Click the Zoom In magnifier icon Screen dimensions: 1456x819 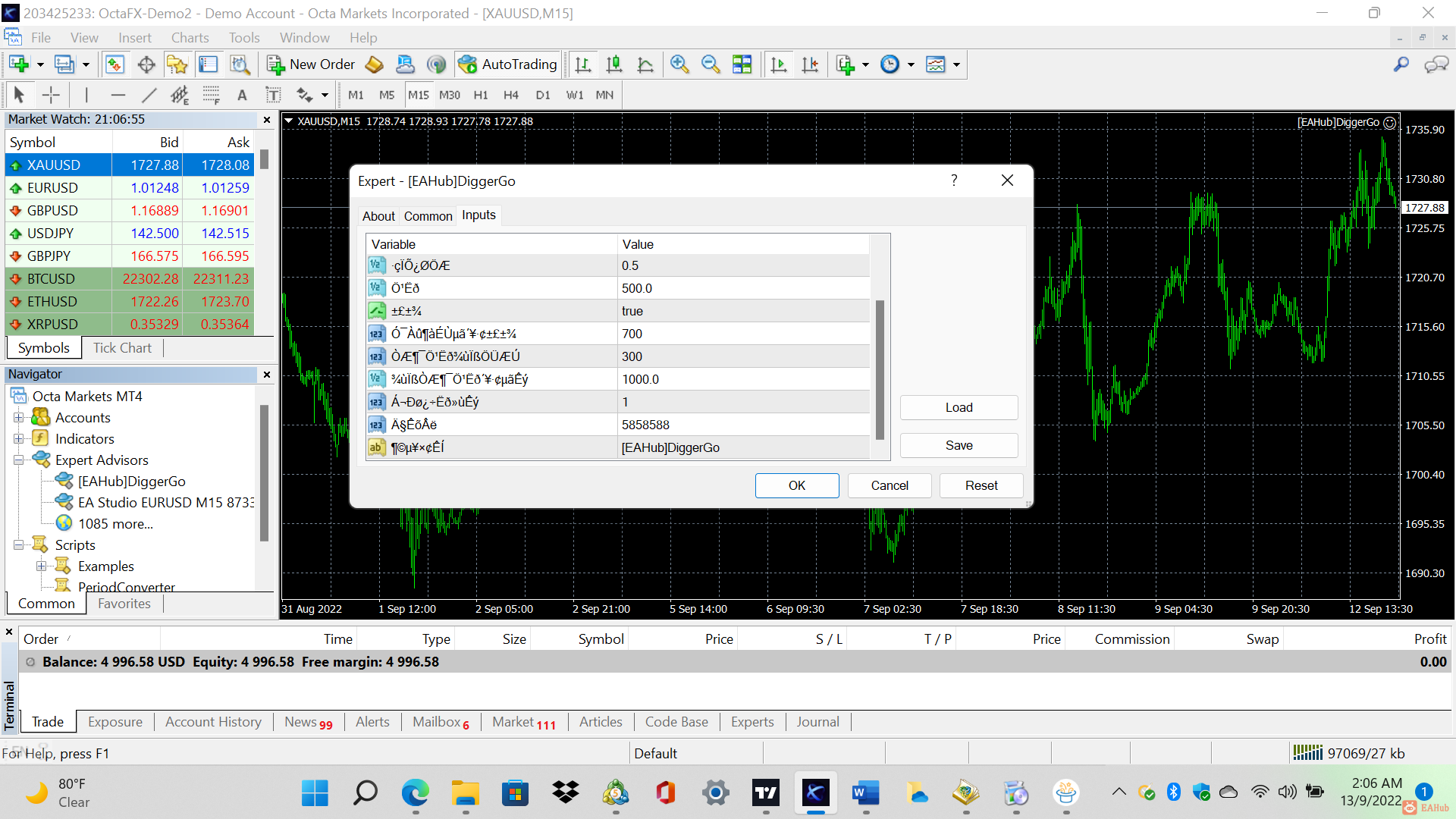click(x=679, y=64)
